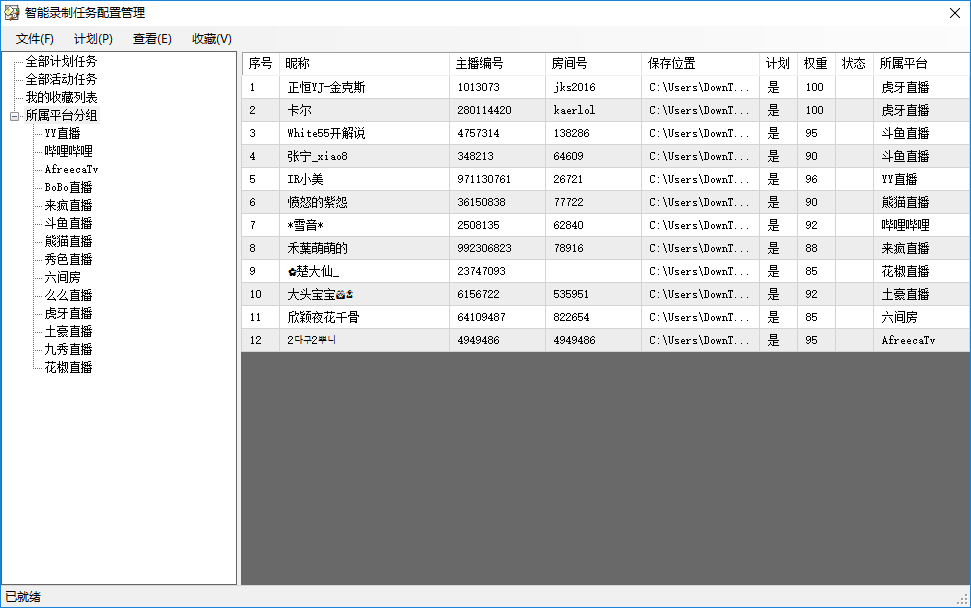Sort by the 权重 column header
The image size is (971, 608).
[x=815, y=64]
